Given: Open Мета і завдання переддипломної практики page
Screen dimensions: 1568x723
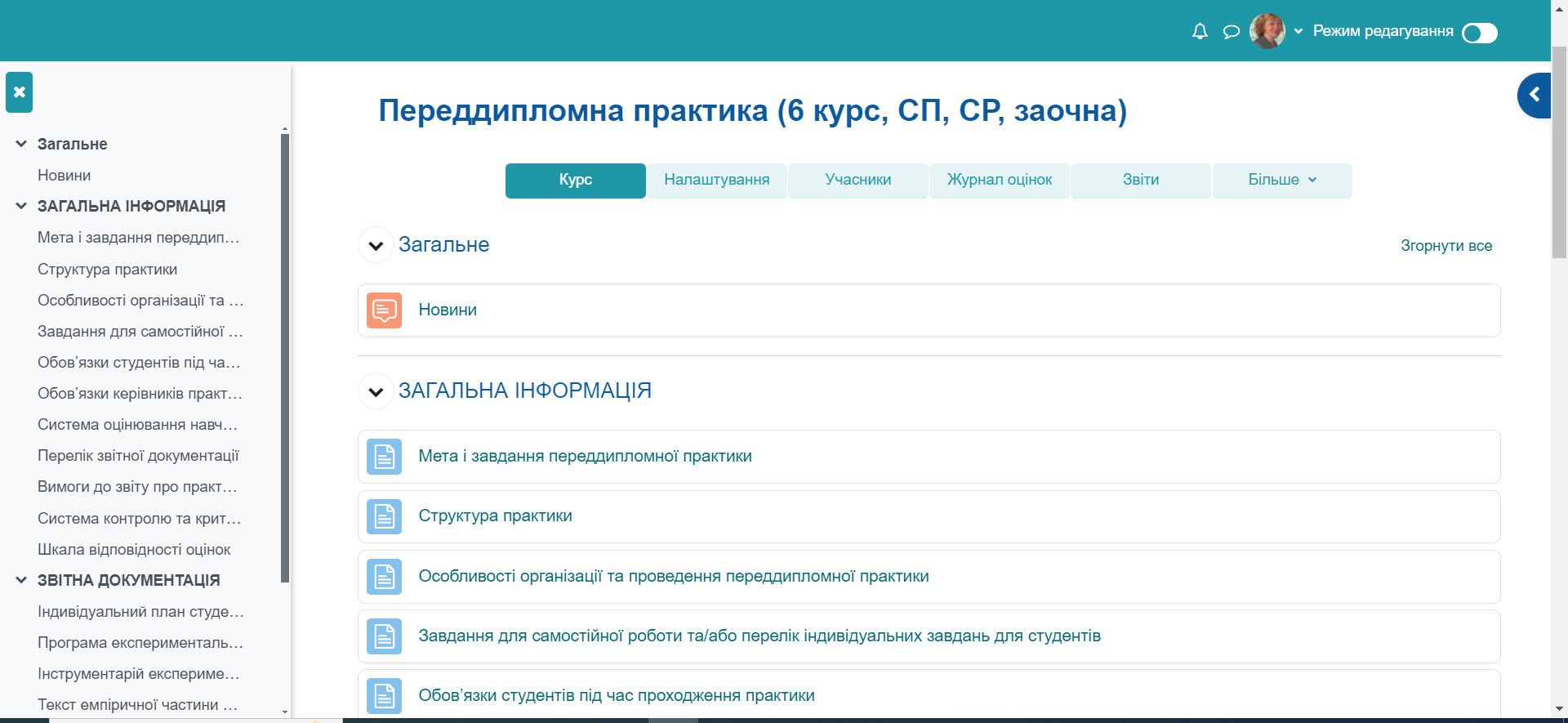Looking at the screenshot, I should coord(585,456).
